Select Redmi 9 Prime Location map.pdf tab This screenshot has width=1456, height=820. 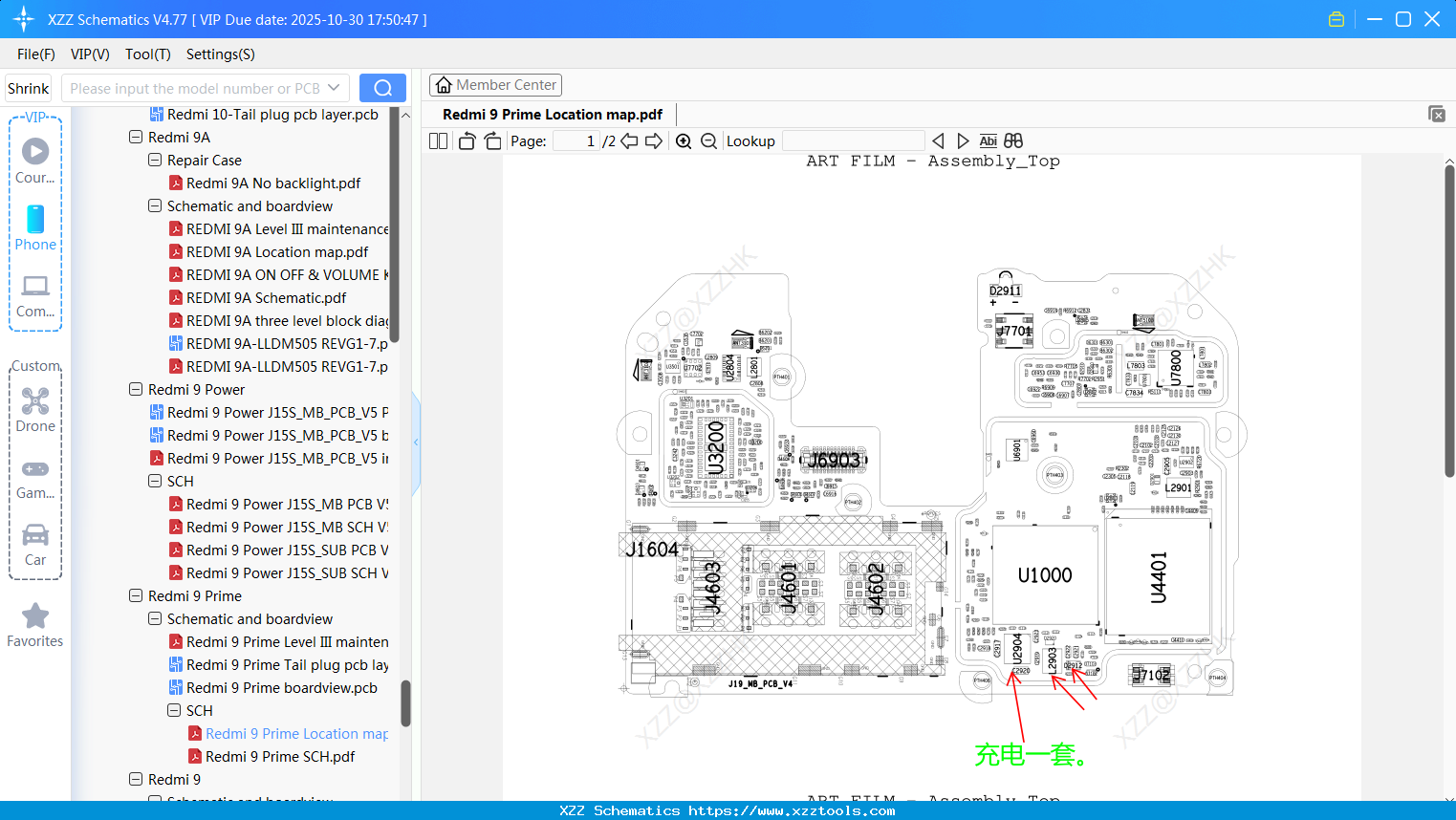pyautogui.click(x=553, y=115)
